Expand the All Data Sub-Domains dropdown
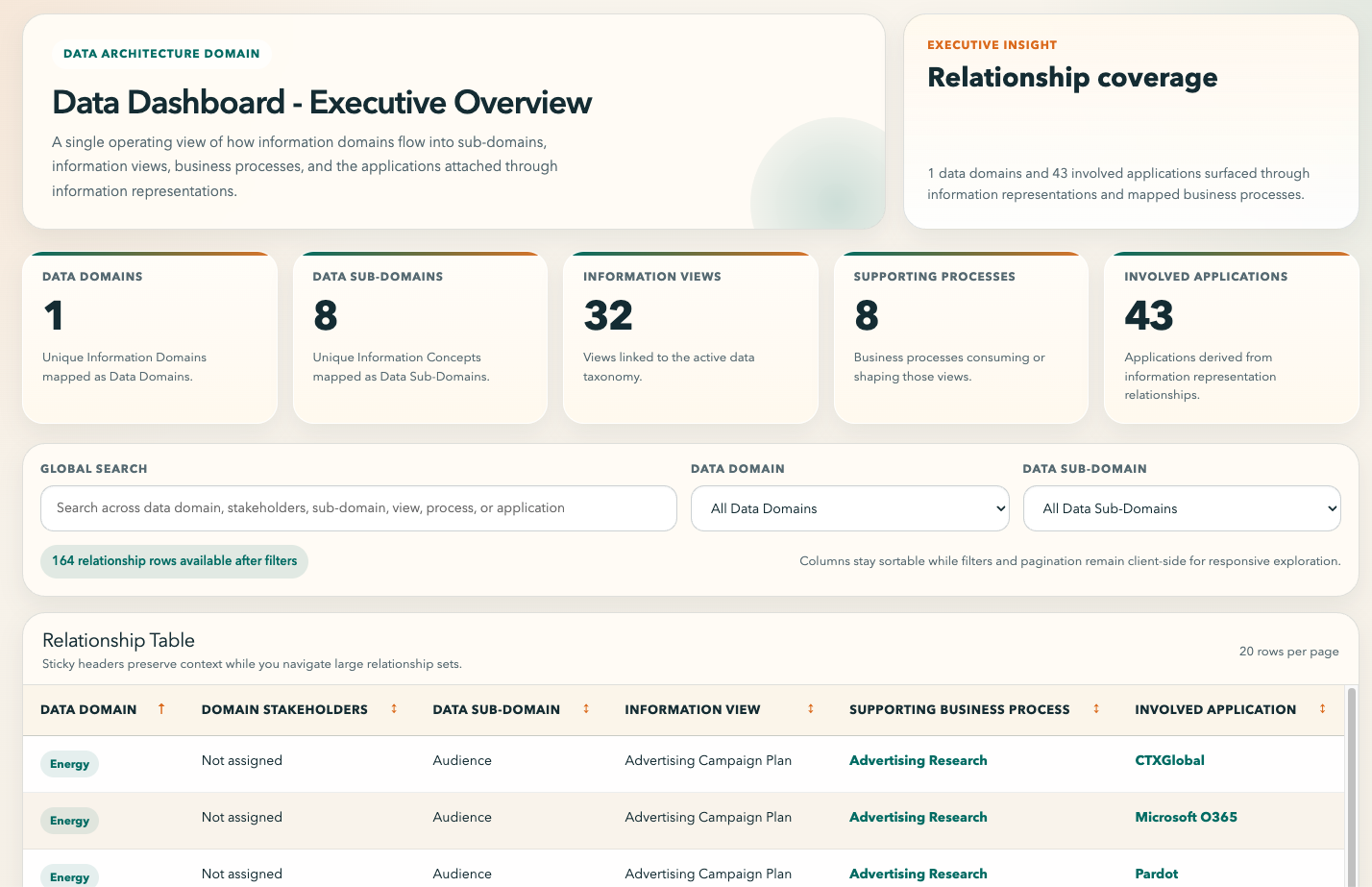The image size is (1372, 887). [x=1181, y=508]
